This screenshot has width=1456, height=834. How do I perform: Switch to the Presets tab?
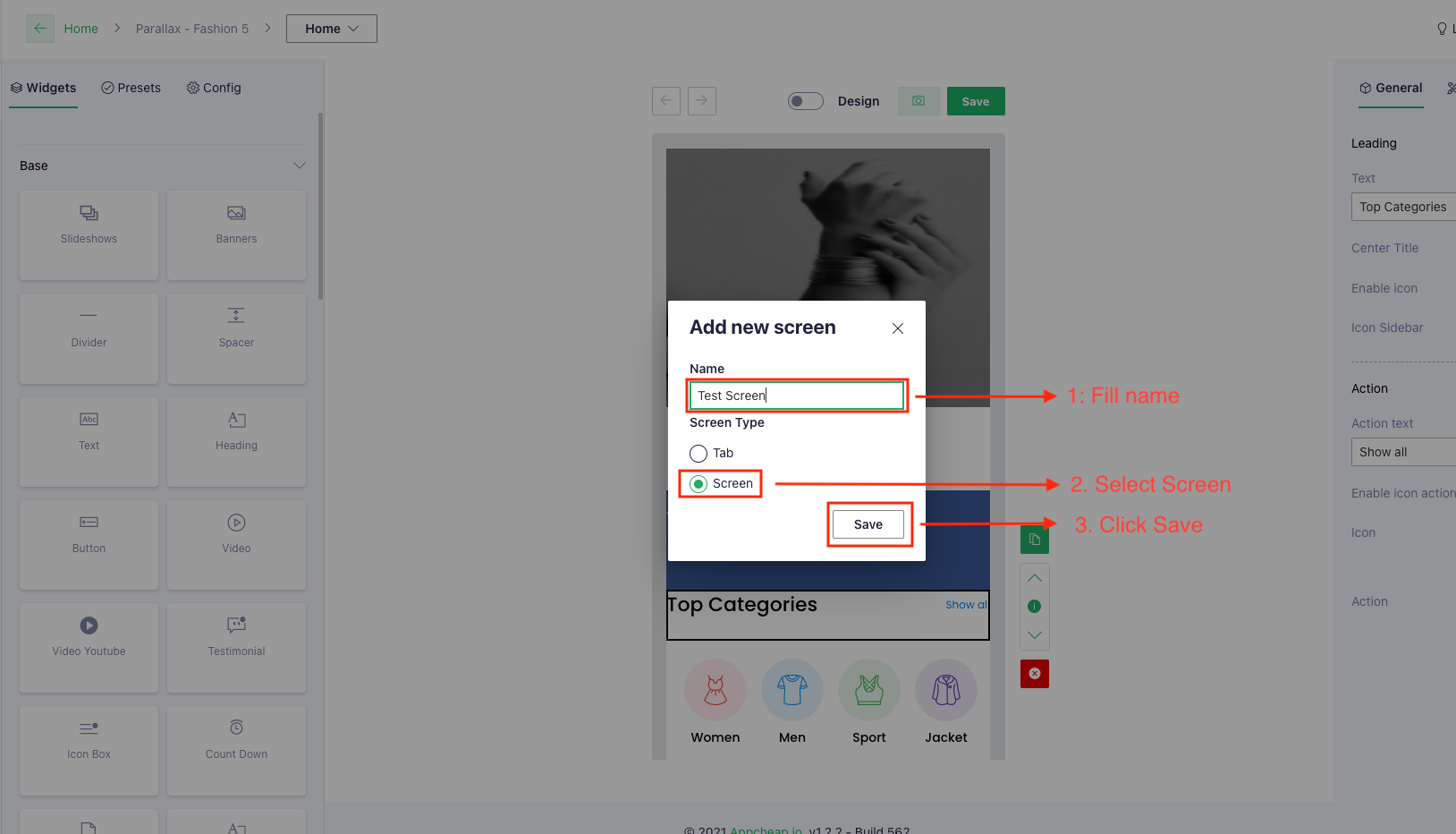pyautogui.click(x=131, y=87)
